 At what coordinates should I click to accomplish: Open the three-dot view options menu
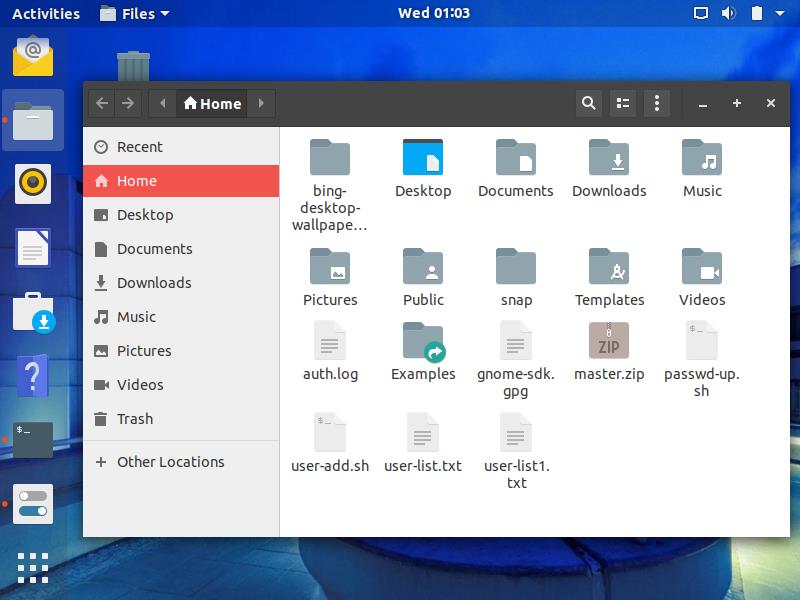point(657,104)
